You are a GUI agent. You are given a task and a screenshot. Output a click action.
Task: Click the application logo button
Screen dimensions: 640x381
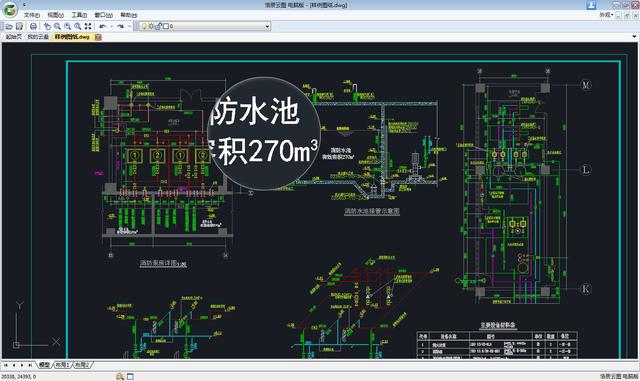(10, 10)
